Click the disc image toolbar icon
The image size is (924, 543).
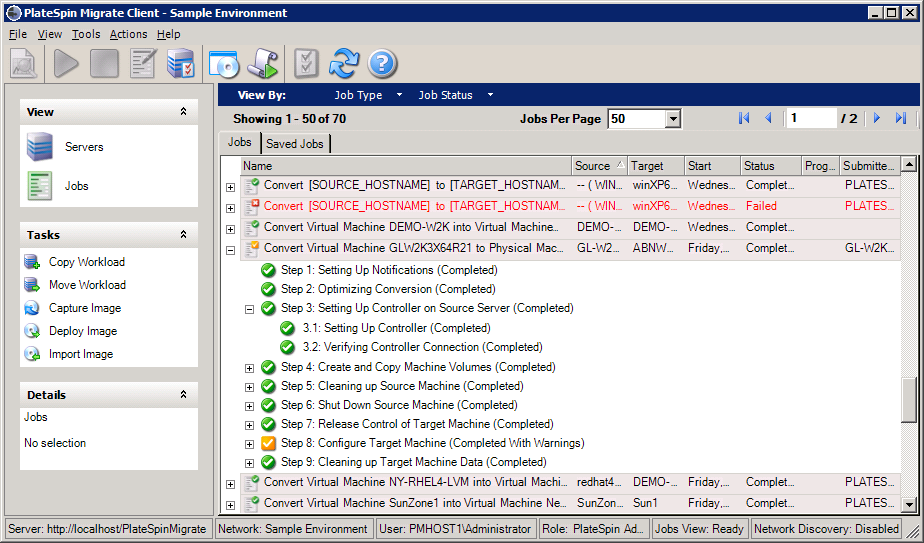click(x=224, y=64)
